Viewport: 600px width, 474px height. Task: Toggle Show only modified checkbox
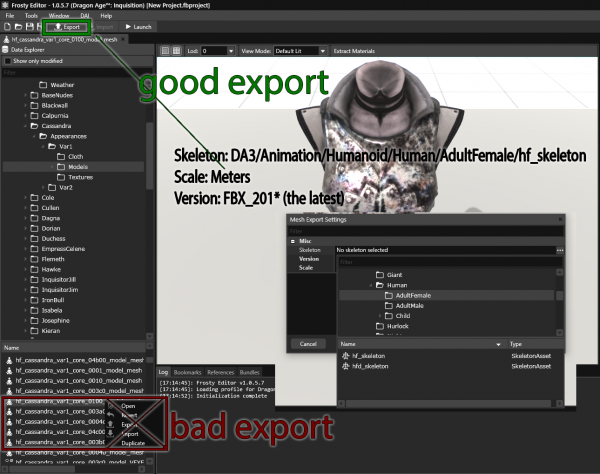coord(7,61)
